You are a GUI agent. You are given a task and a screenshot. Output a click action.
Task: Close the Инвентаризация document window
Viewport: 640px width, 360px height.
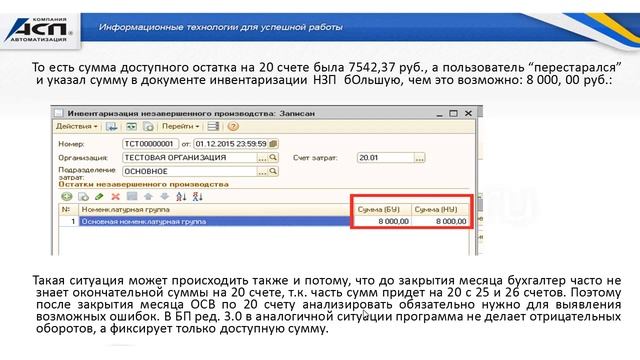coord(468,113)
